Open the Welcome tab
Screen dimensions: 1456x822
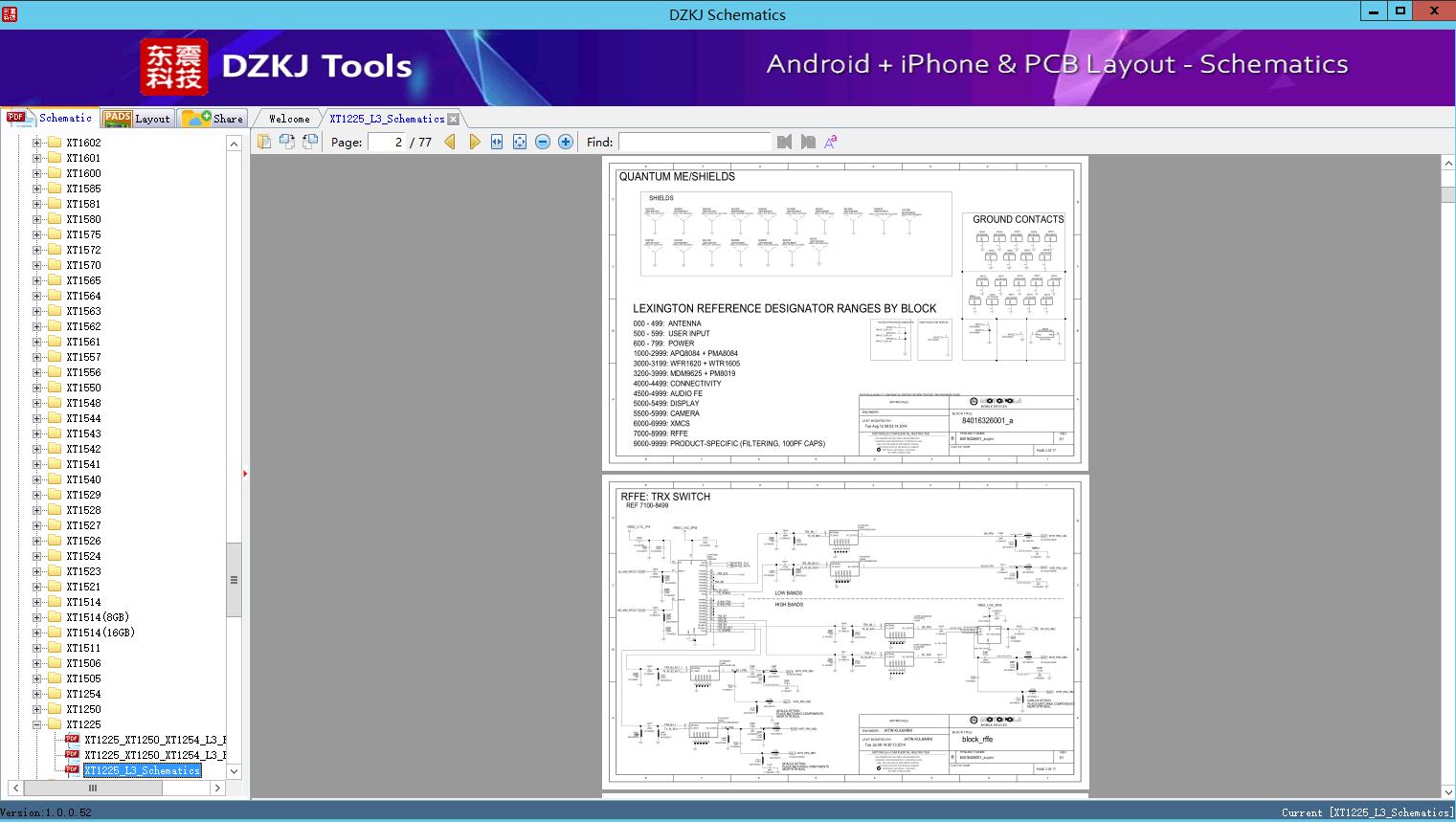[289, 119]
